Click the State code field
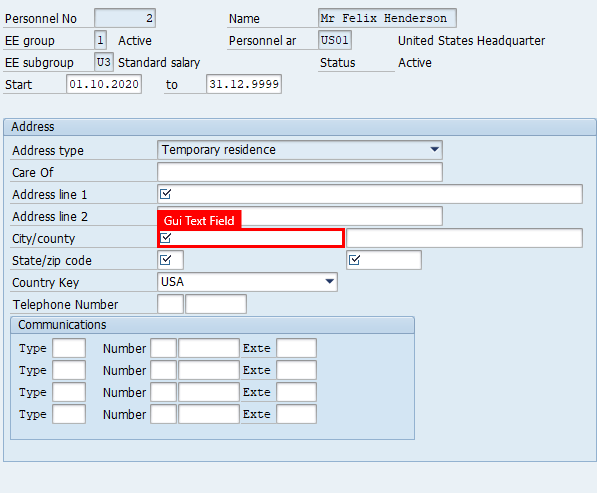This screenshot has height=493, width=597. (170, 260)
